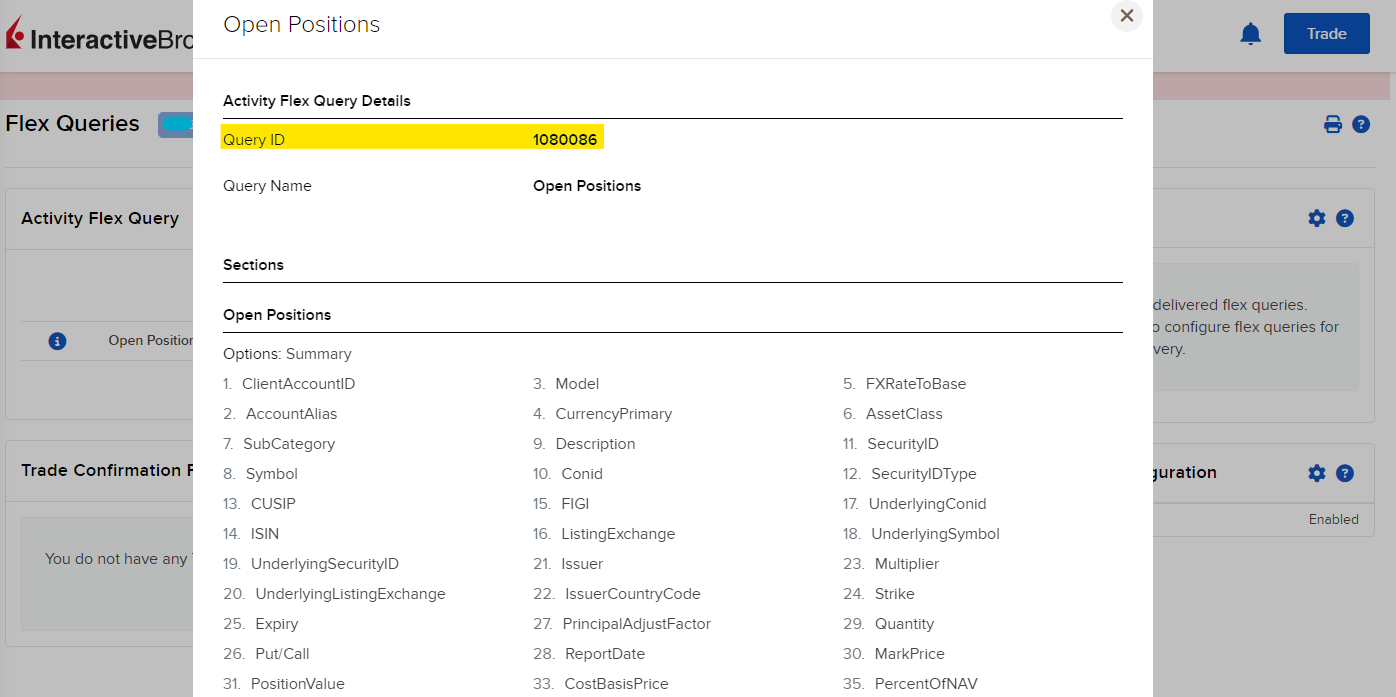Open the Activity Flex Query settings gear
Screen dimensions: 1396x697
[x=1317, y=217]
